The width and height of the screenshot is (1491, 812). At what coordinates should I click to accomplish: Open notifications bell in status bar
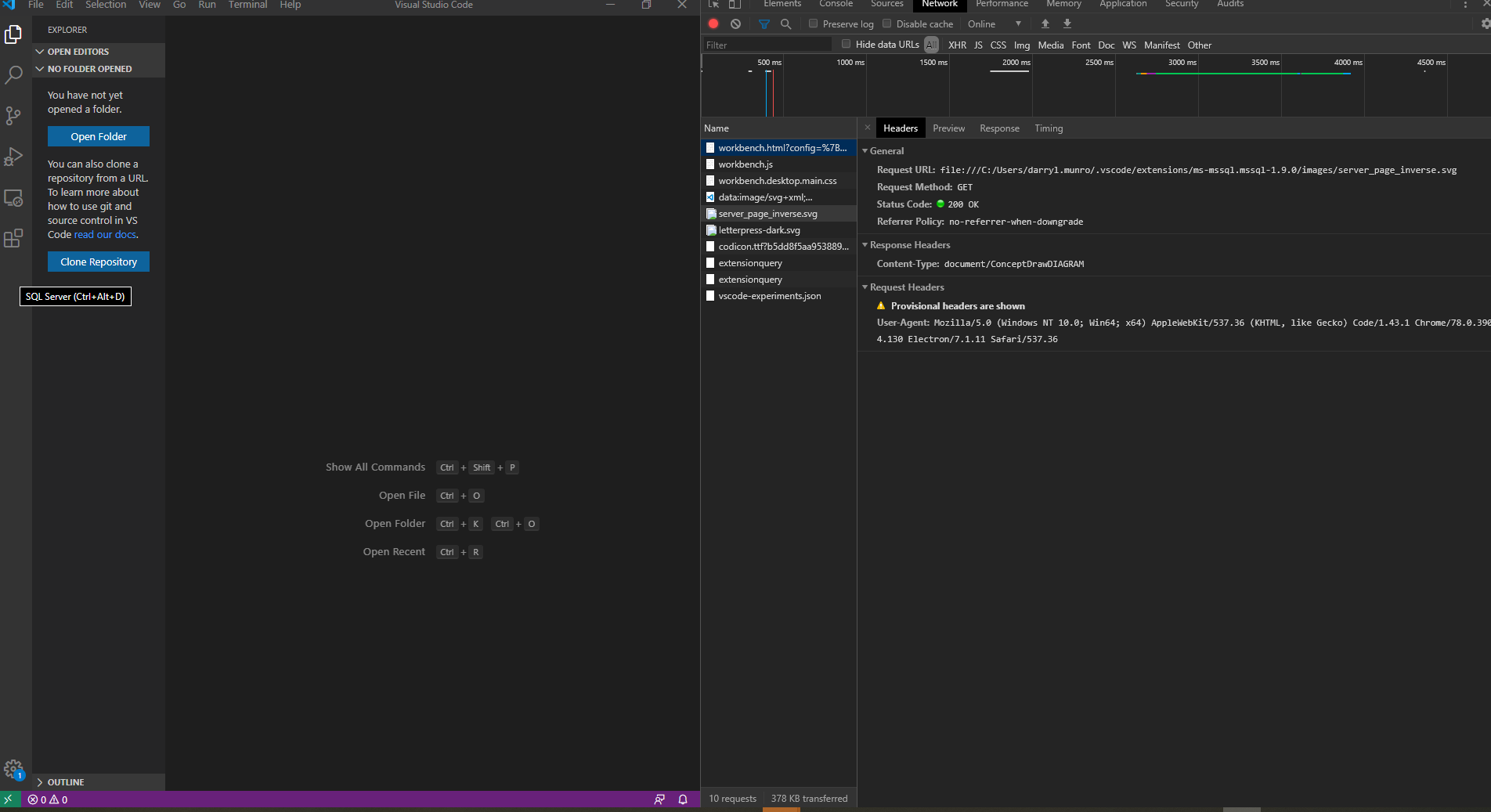(x=683, y=799)
